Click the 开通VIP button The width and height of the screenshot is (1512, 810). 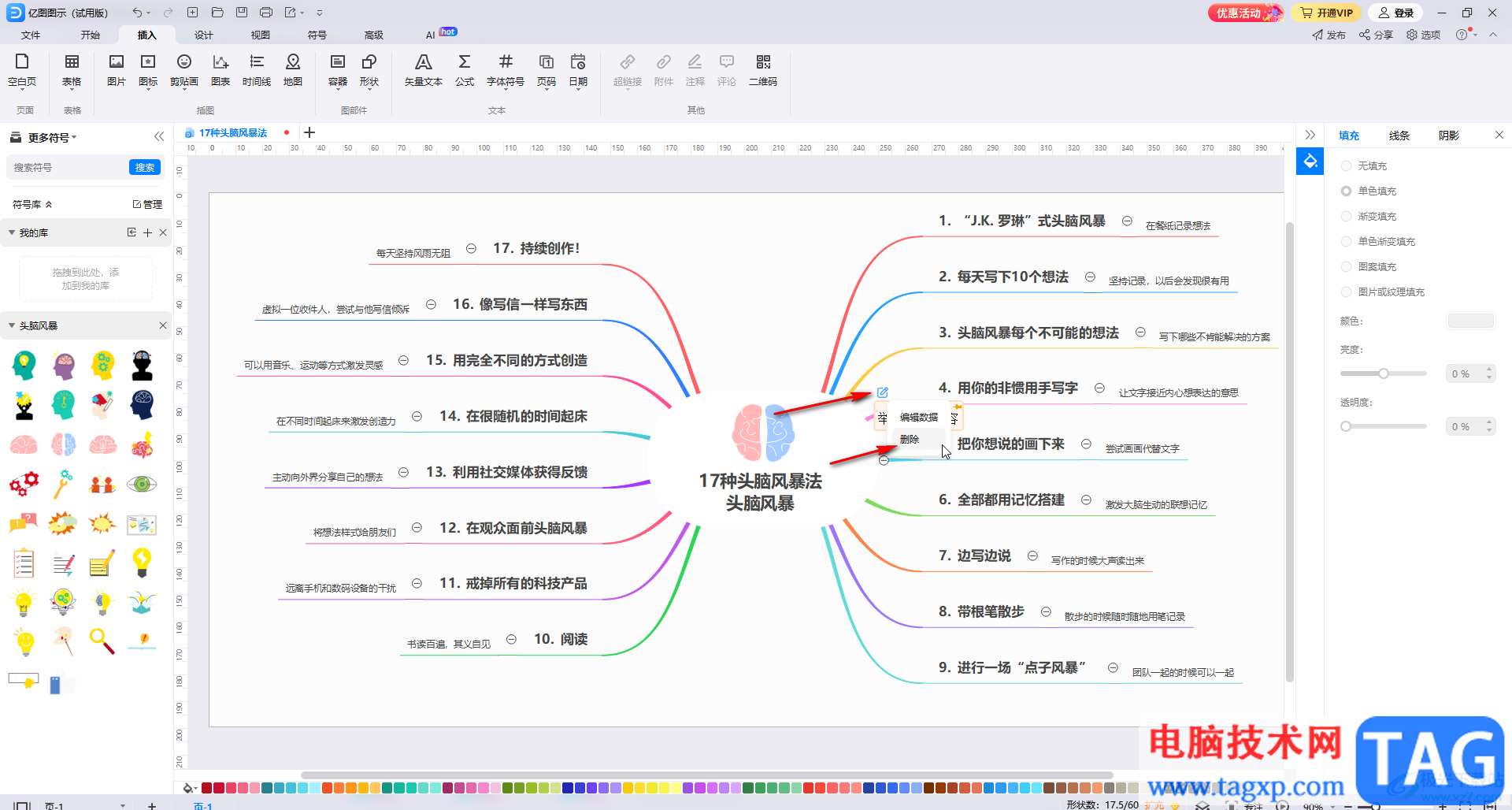pos(1327,13)
